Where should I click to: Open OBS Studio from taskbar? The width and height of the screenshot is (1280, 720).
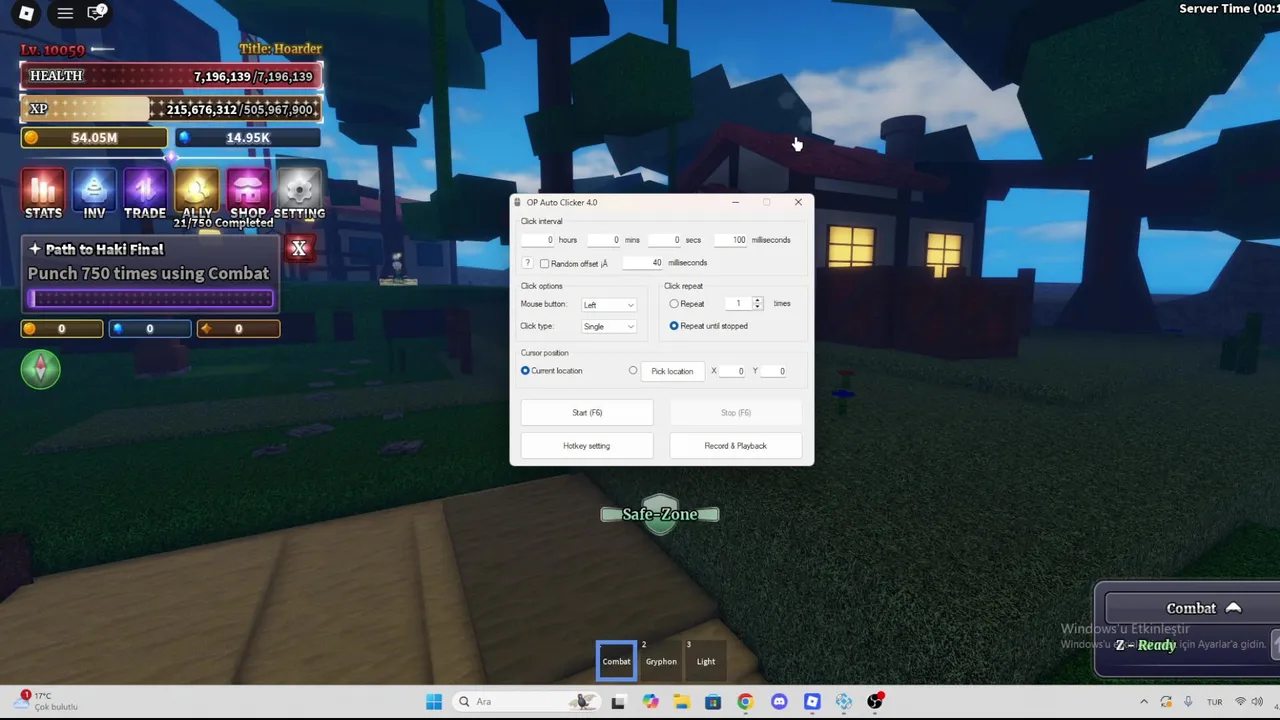pyautogui.click(x=875, y=702)
